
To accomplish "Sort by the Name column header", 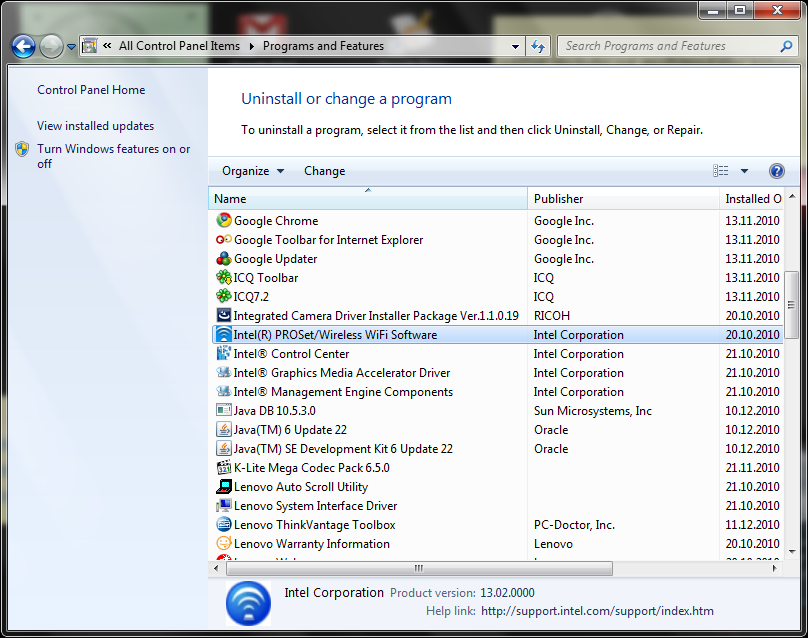I will click(368, 199).
